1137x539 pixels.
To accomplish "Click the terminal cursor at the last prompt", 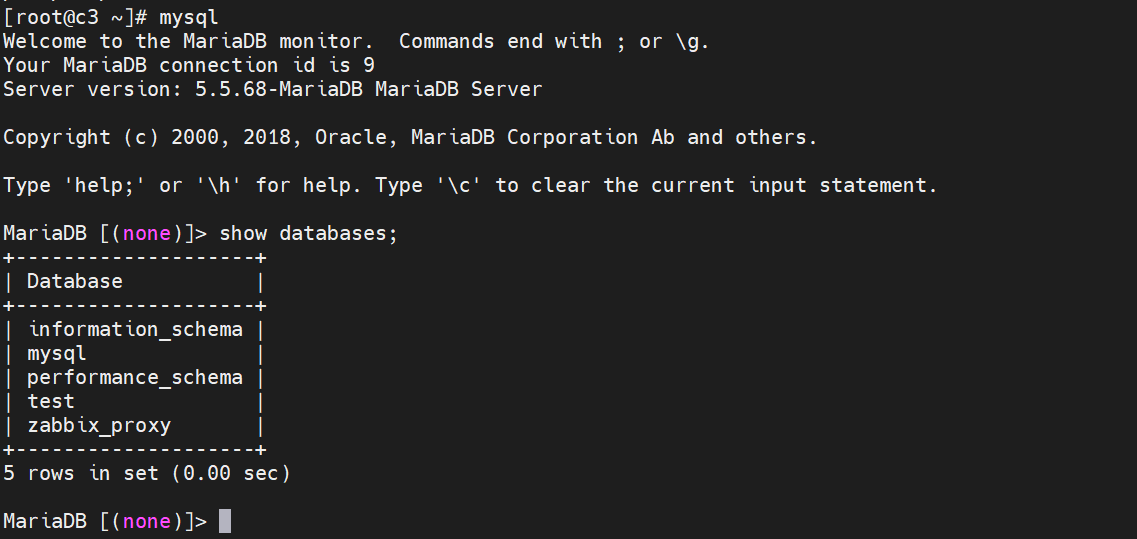I will (225, 521).
